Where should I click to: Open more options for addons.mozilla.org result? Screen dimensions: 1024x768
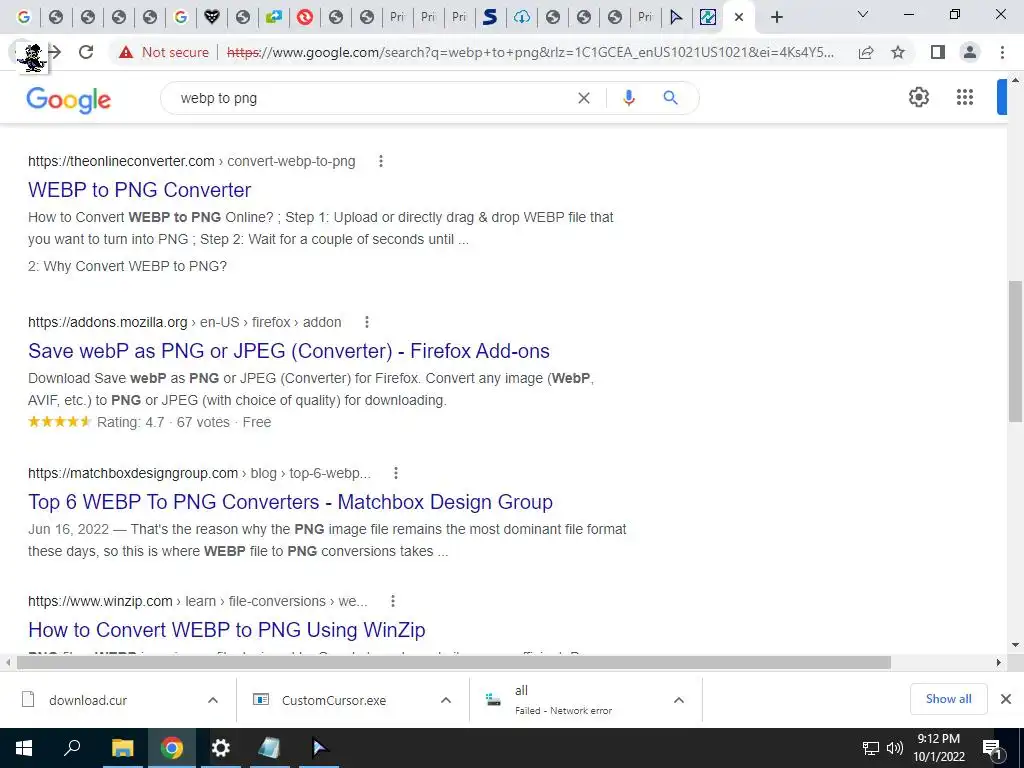tap(366, 322)
